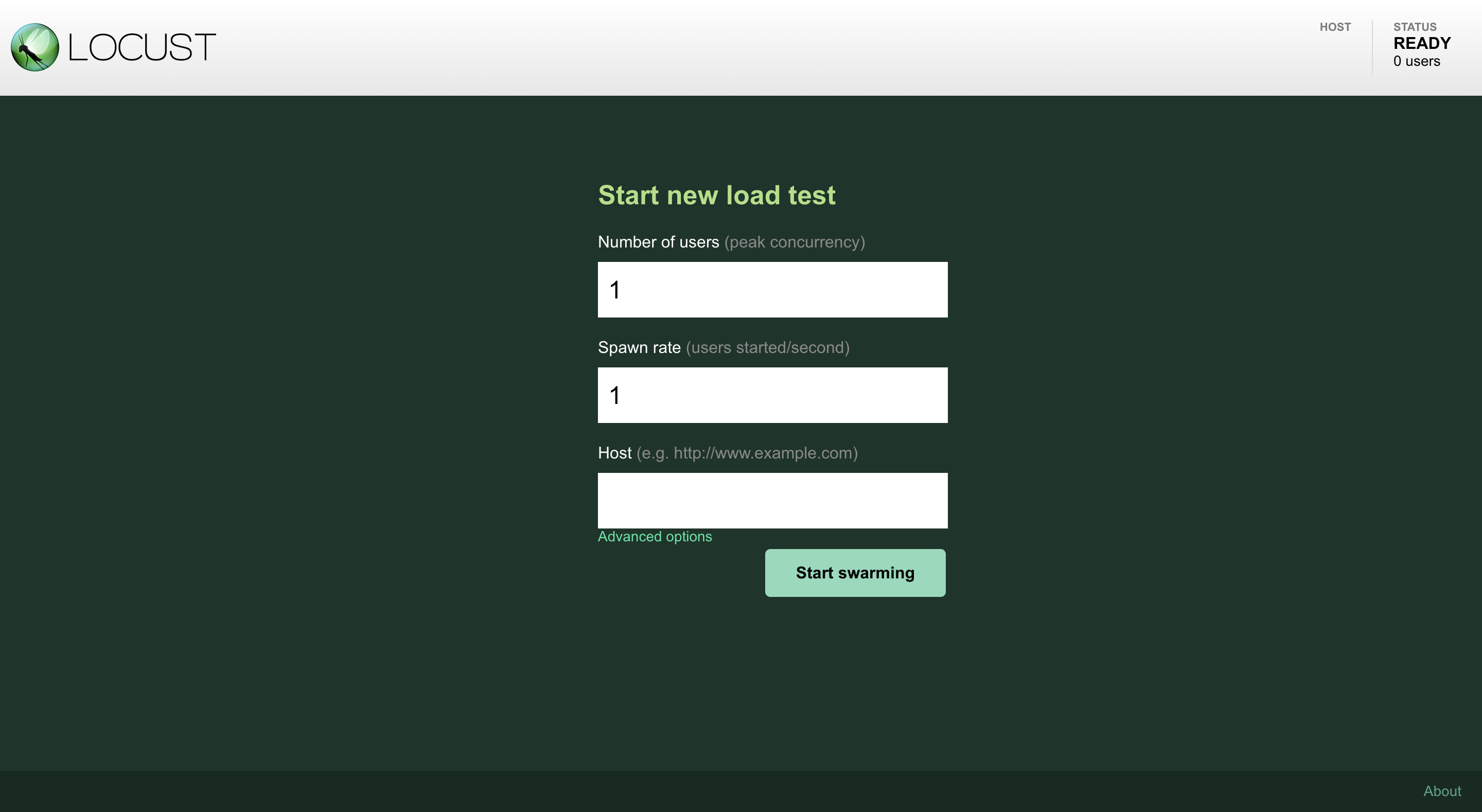
Task: Click the green Start new load test heading
Action: (x=717, y=195)
